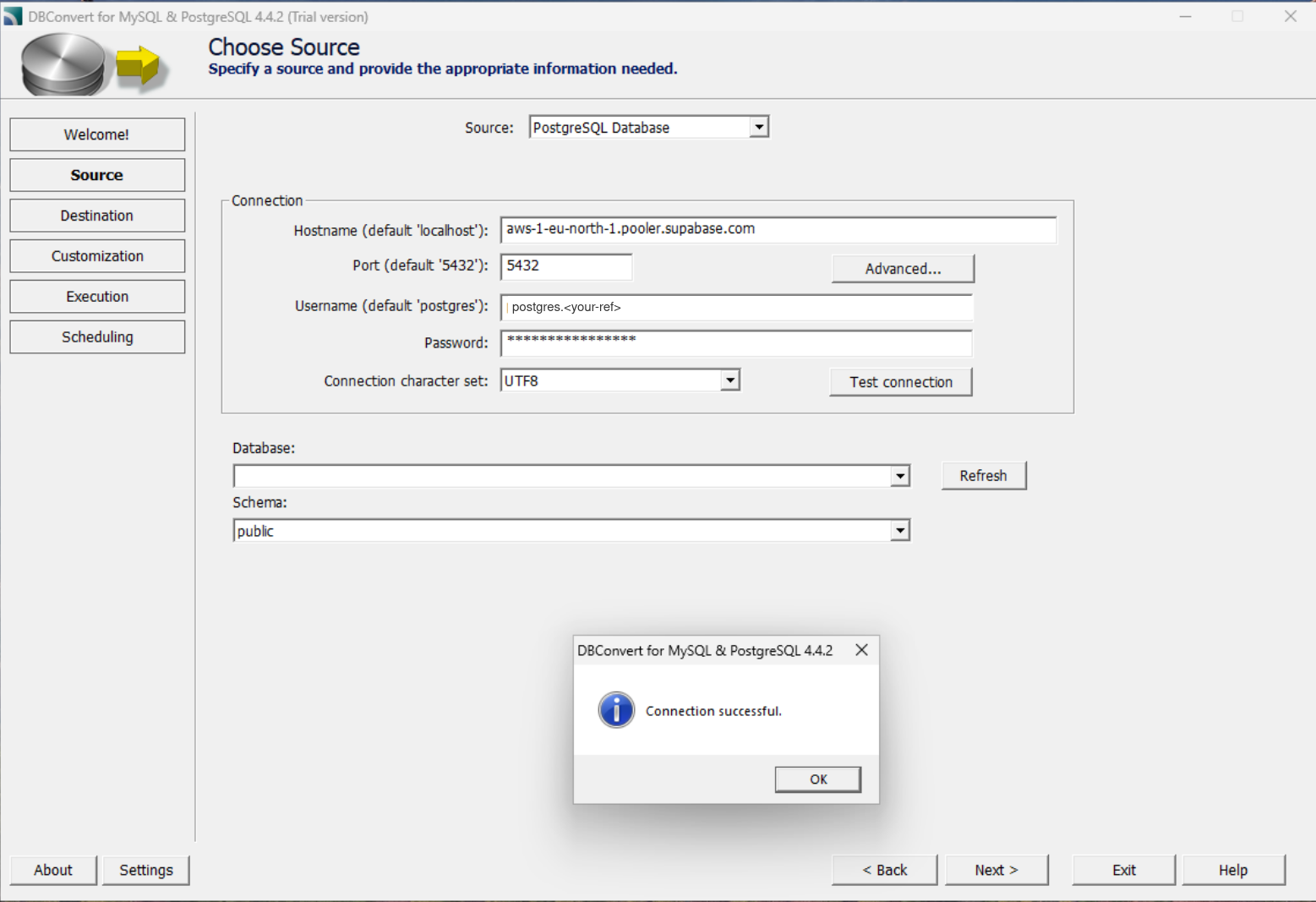Go to the Welcome! step
This screenshot has height=902, width=1316.
click(97, 134)
